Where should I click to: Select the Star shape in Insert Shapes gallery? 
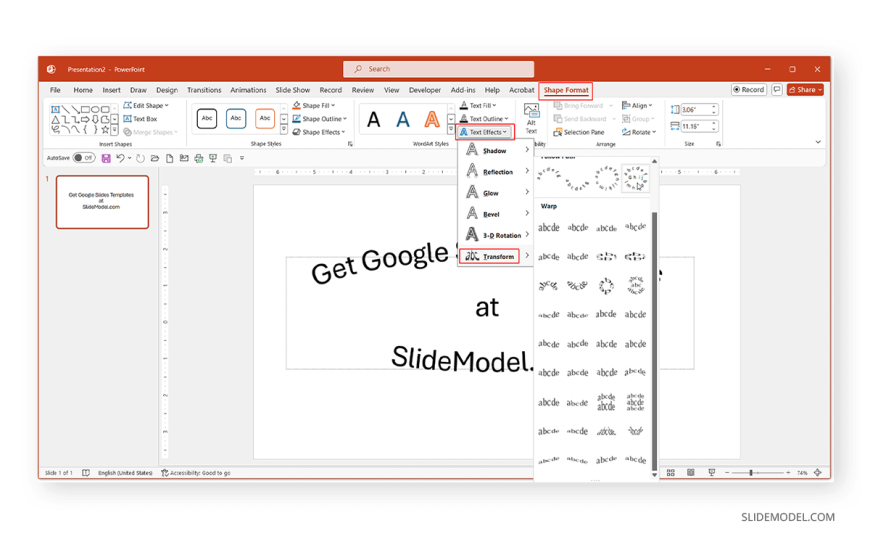coord(105,130)
